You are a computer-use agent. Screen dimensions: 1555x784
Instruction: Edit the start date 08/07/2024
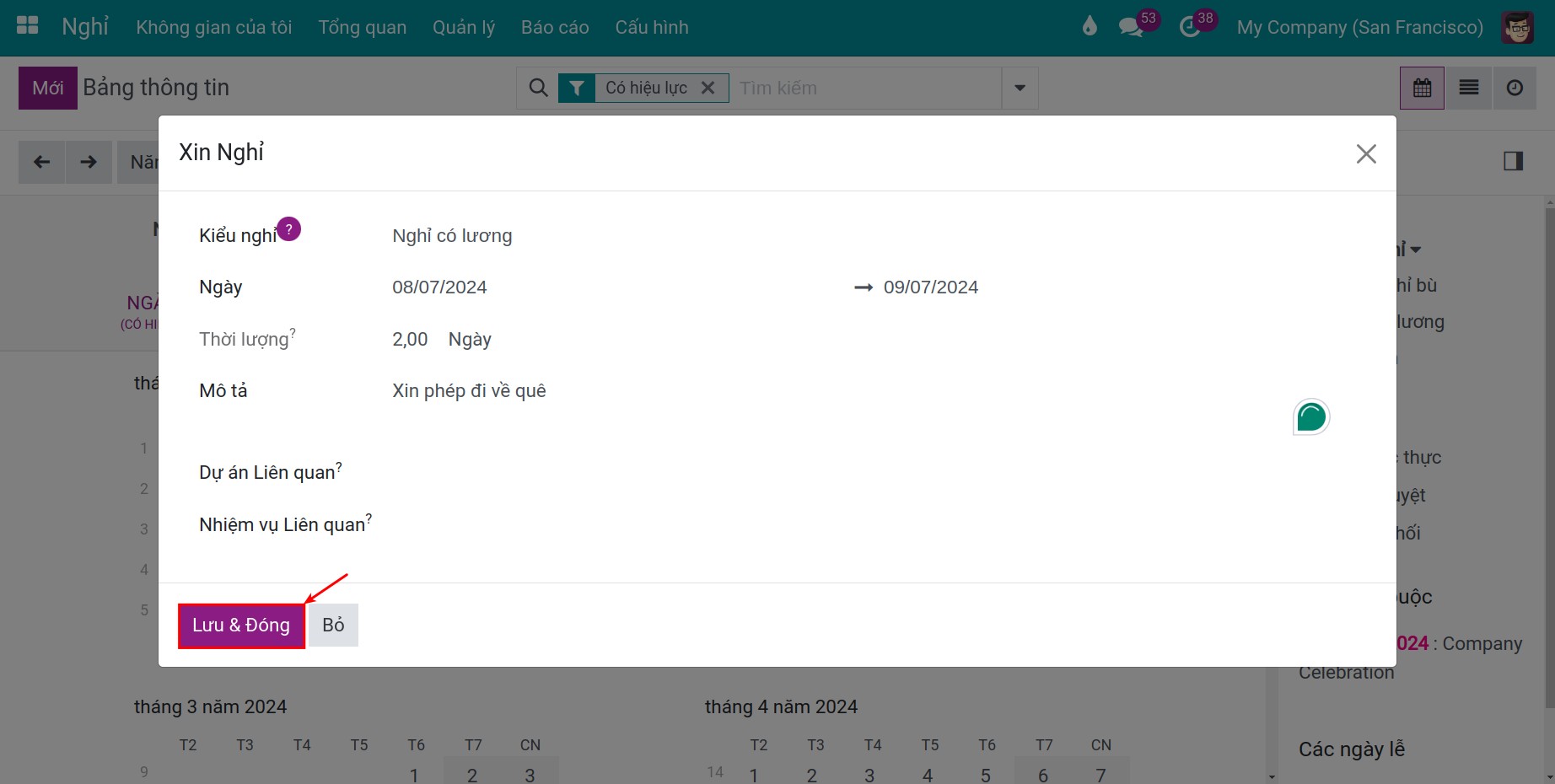(439, 287)
